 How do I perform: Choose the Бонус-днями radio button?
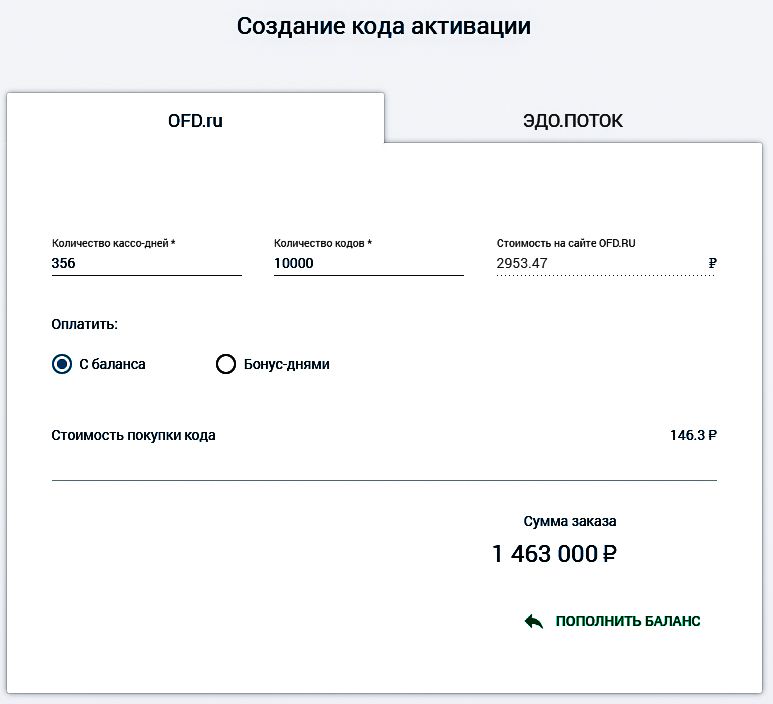point(226,364)
